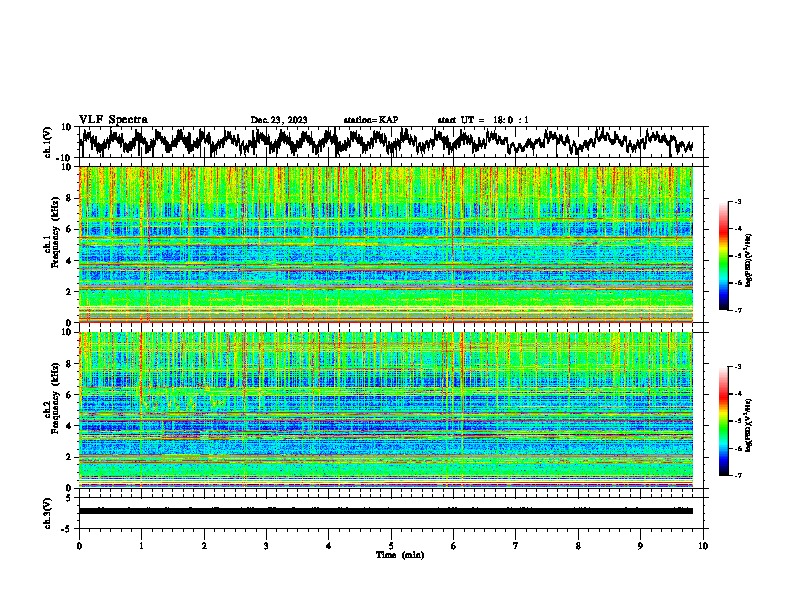Click the ch.2 spectrogram color scale bar
Image resolution: width=792 pixels, height=612 pixels.
click(x=723, y=421)
